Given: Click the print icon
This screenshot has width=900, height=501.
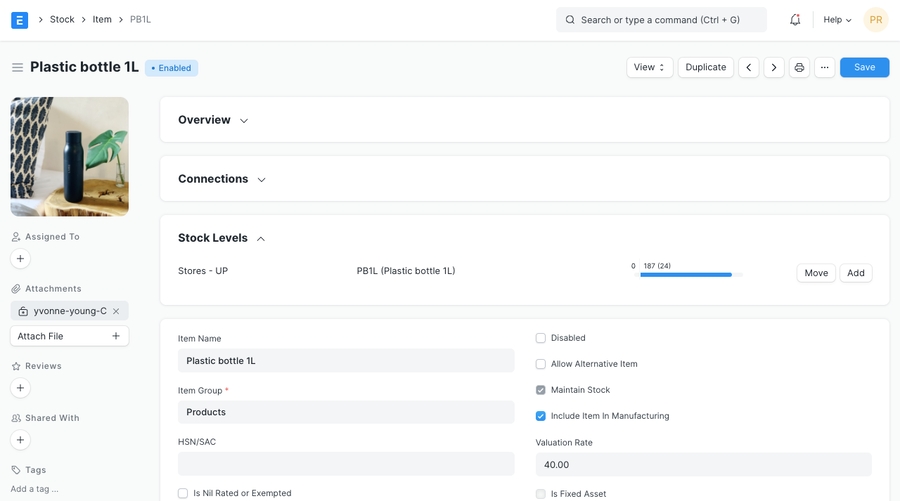Looking at the screenshot, I should [799, 68].
